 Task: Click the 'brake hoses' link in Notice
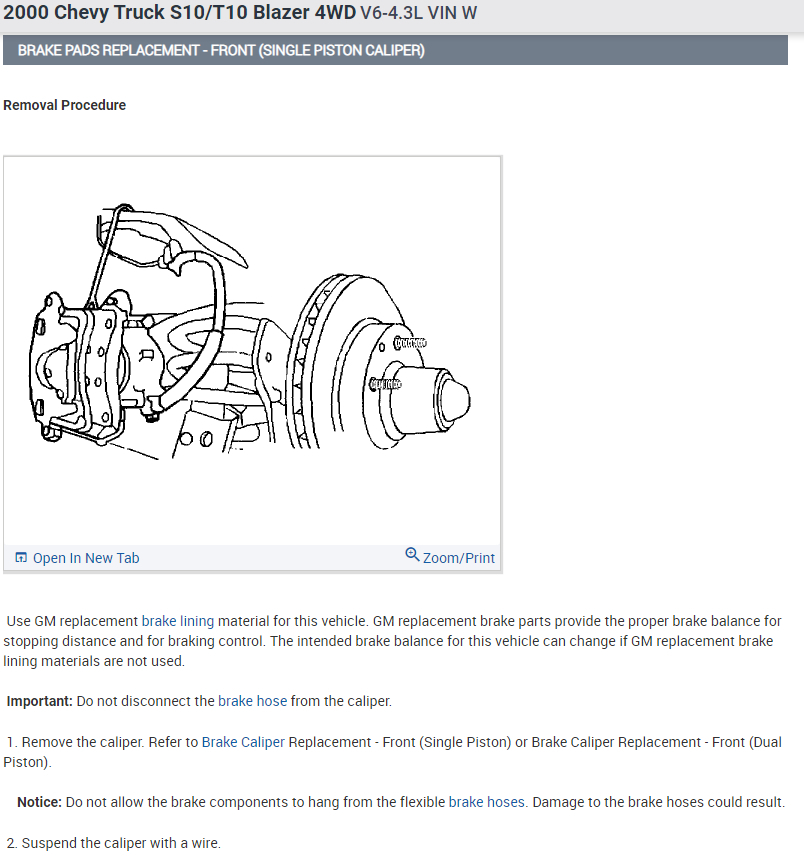(486, 802)
